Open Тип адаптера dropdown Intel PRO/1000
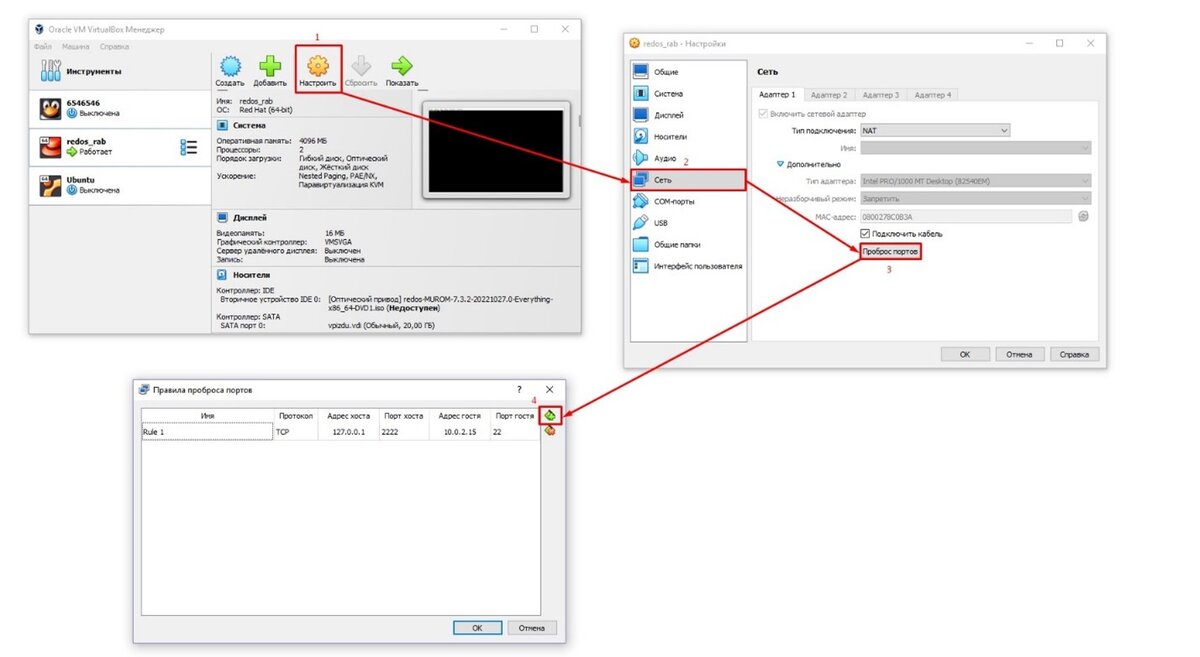Image resolution: width=1200 pixels, height=657 pixels. pyautogui.click(x=975, y=181)
